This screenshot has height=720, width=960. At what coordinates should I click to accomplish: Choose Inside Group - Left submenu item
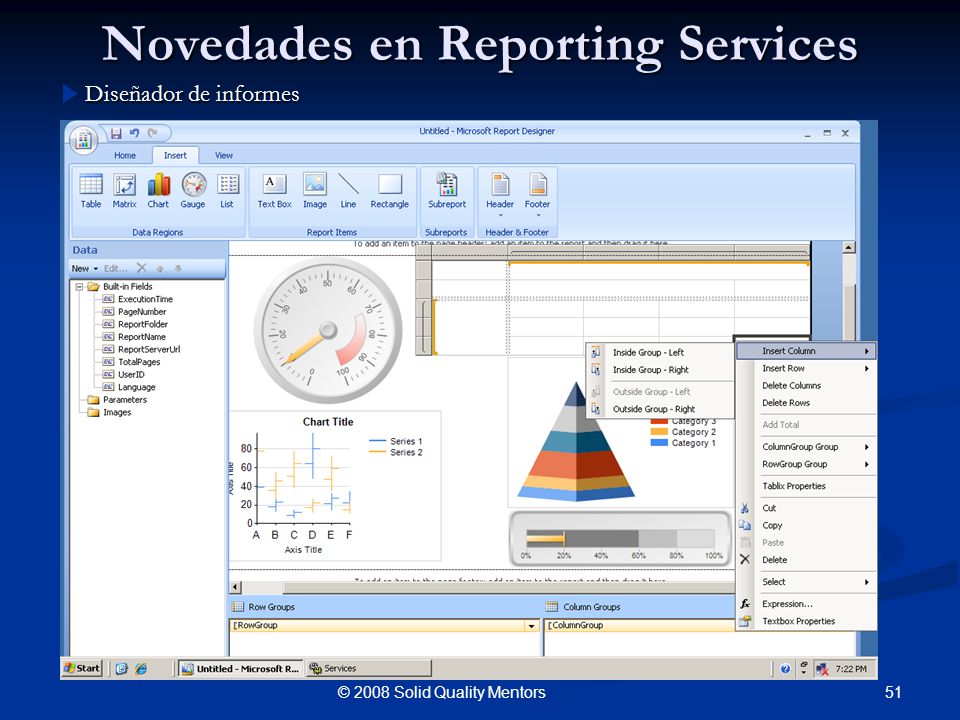pos(660,353)
